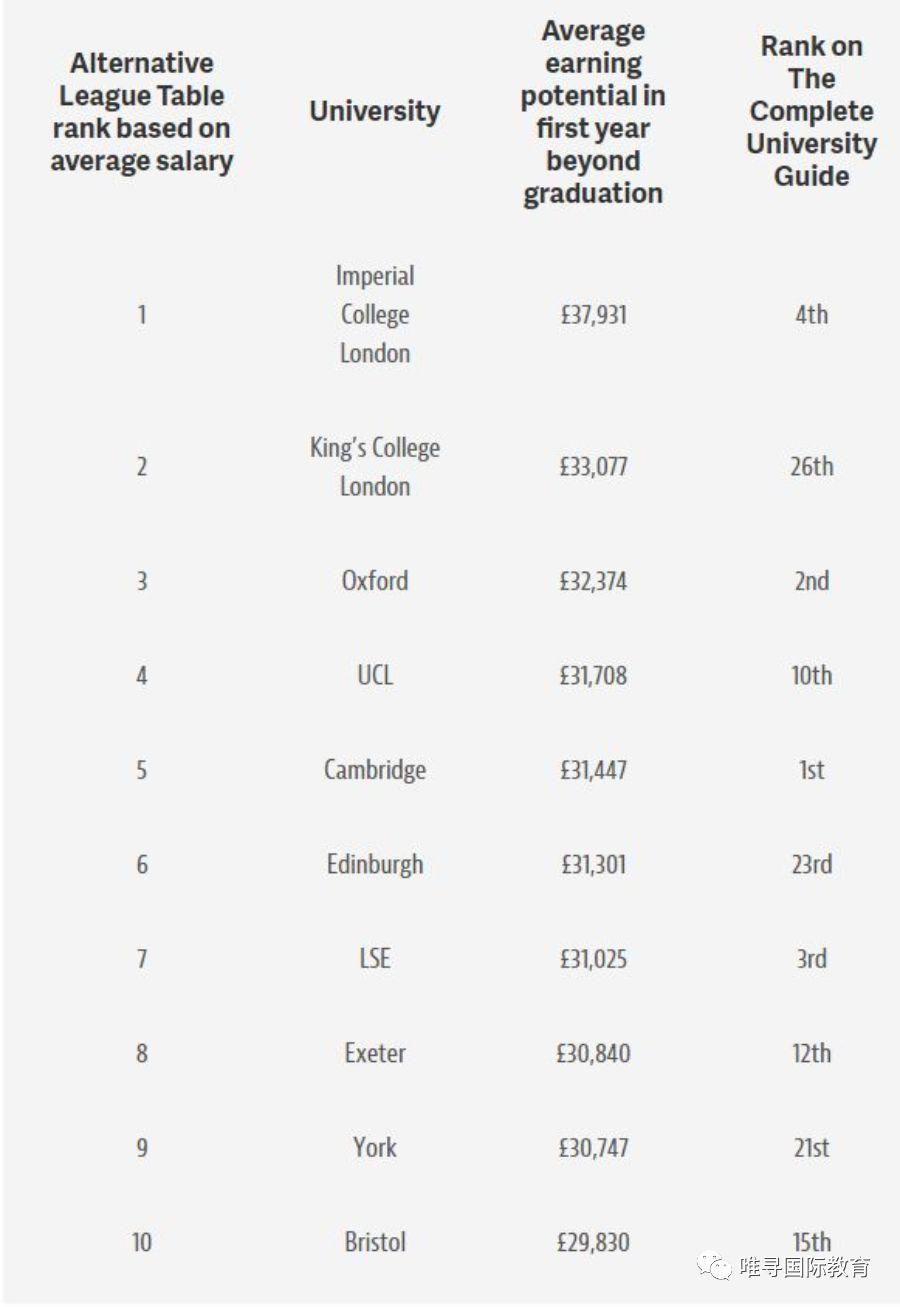
Task: Click the Complete University Guide rank header
Action: (x=811, y=111)
